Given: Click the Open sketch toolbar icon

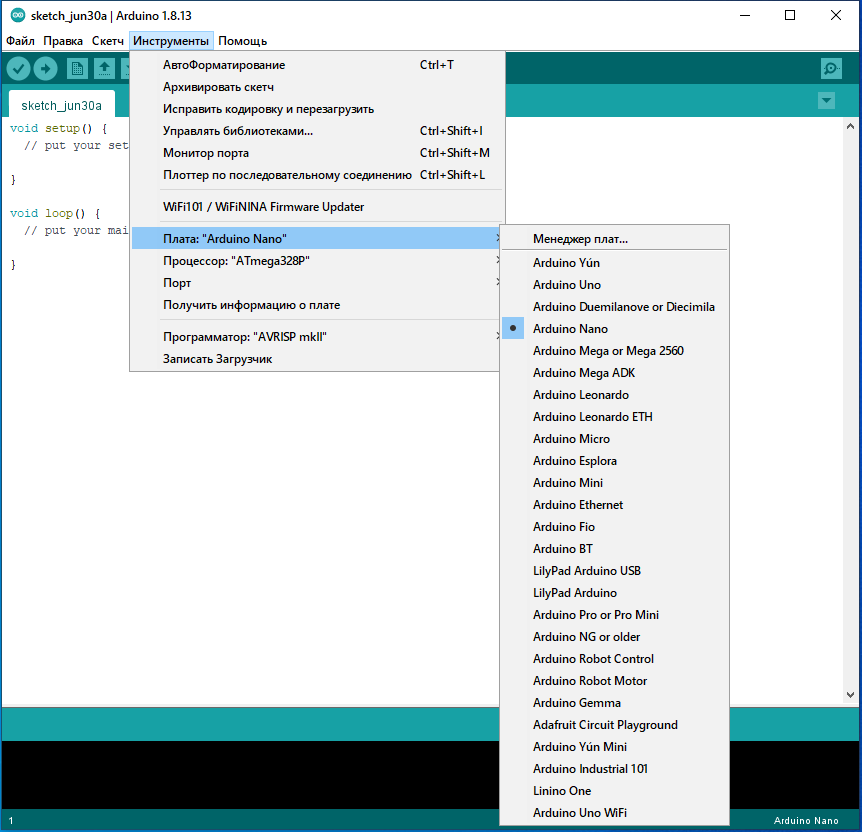Looking at the screenshot, I should [104, 68].
